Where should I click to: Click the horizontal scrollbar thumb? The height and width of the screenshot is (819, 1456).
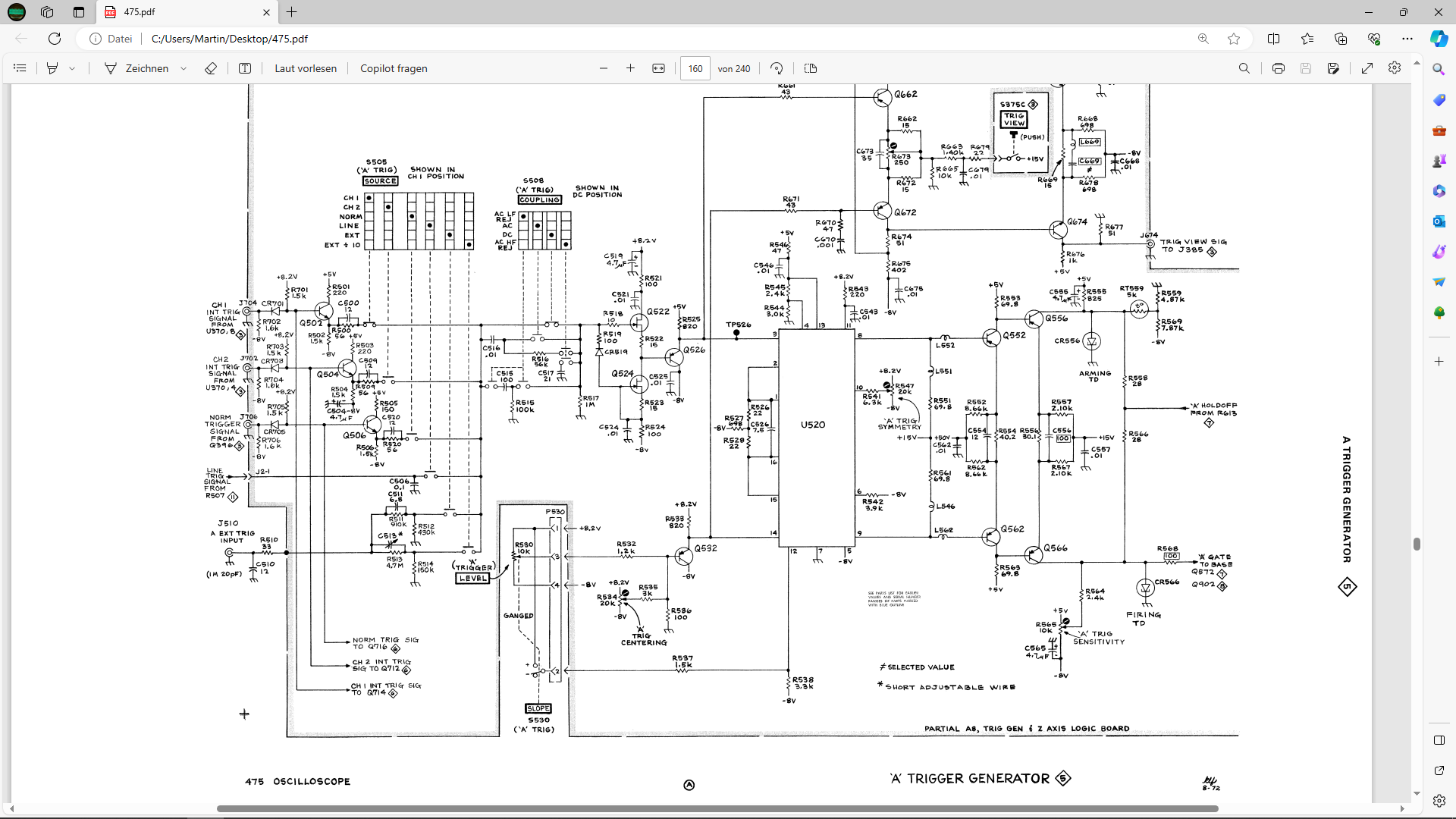tap(717, 808)
